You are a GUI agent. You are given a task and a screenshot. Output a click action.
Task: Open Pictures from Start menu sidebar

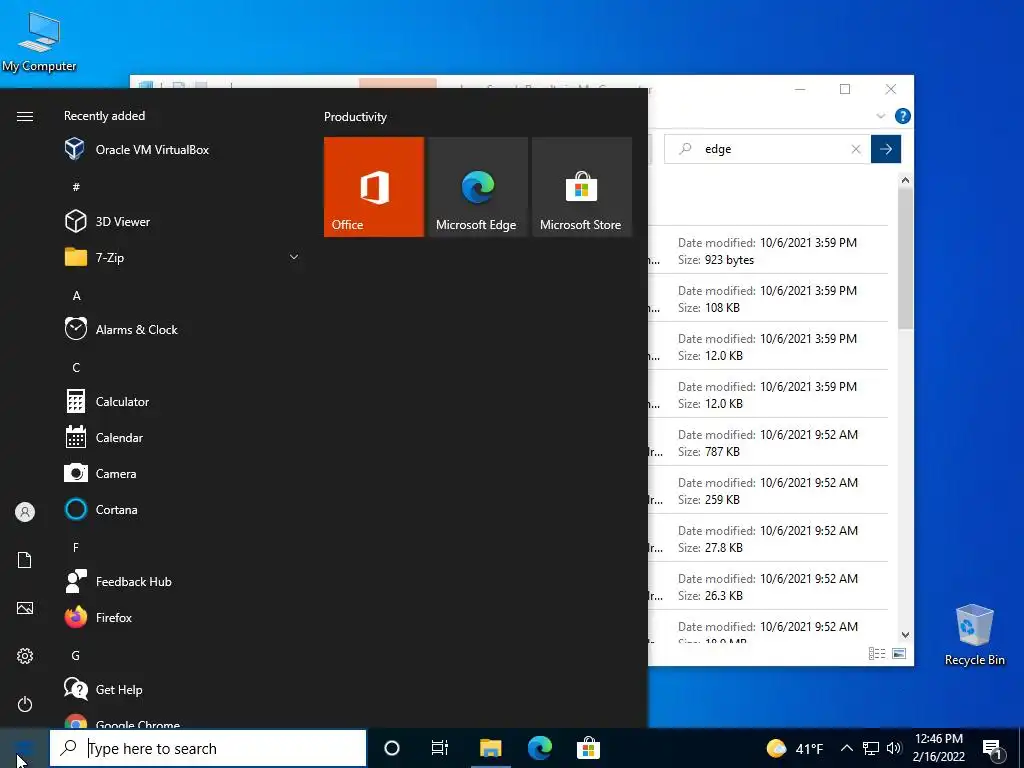pos(25,608)
